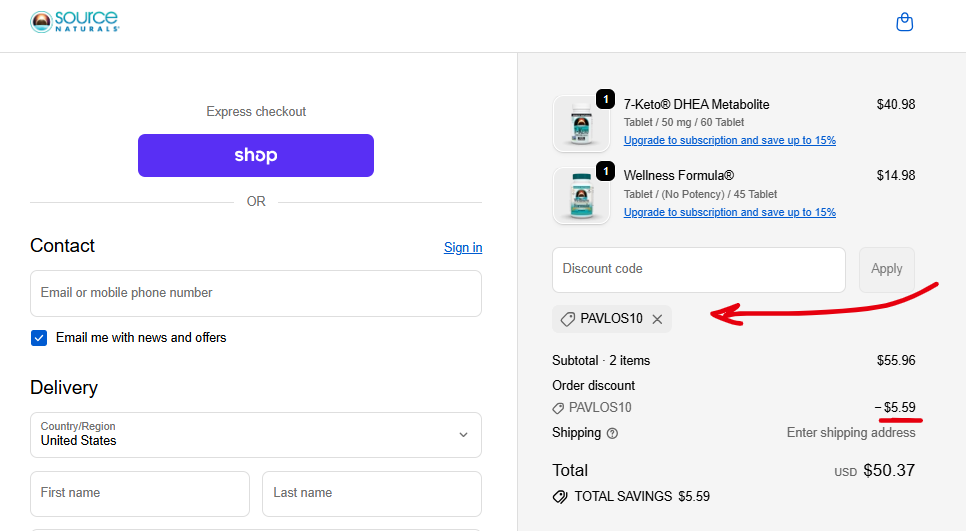Upgrade 7-Keto DHEA to subscription link
The height and width of the screenshot is (531, 966).
(x=729, y=141)
